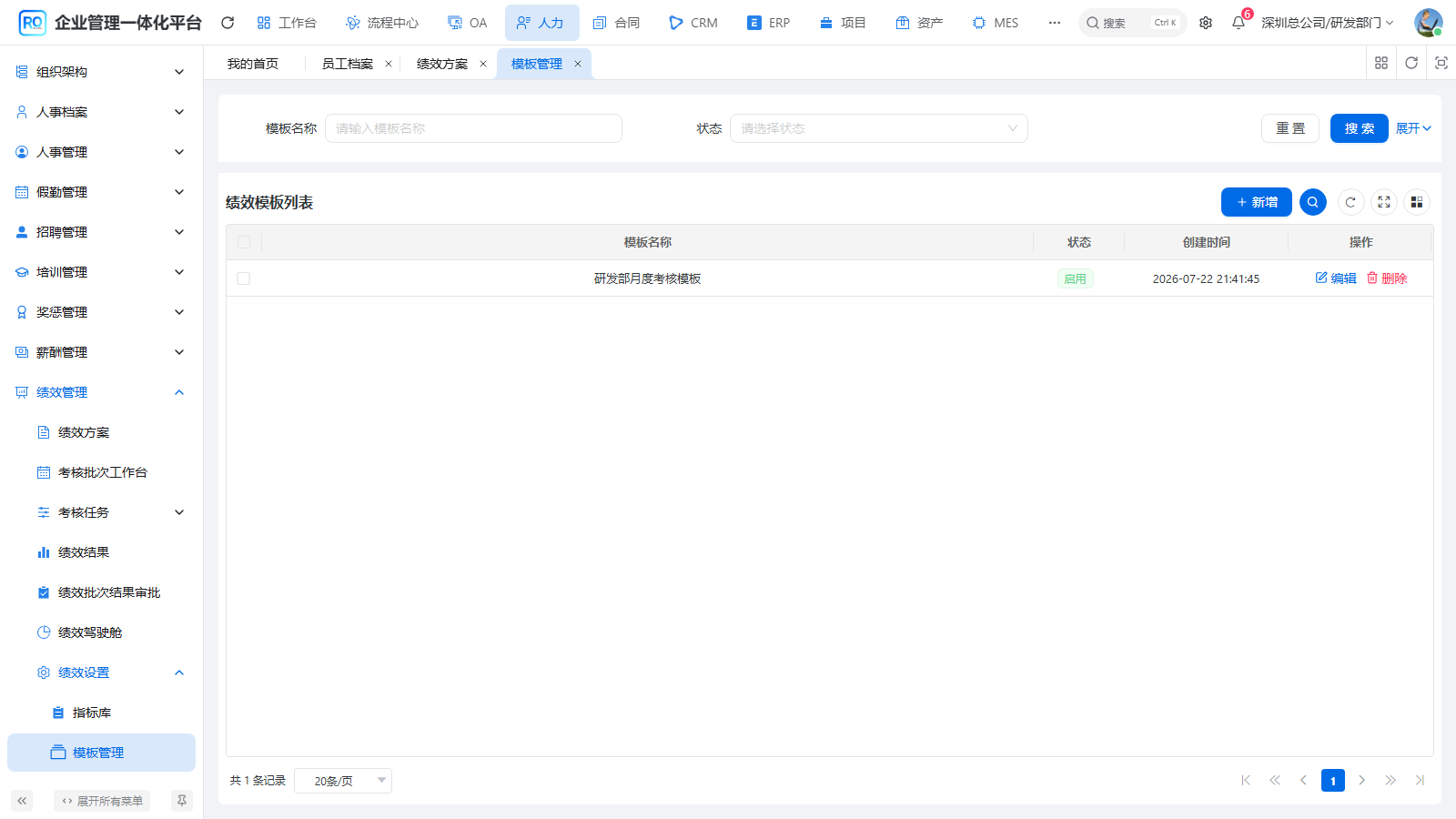Open the 20条/页 page size dropdown

[x=343, y=781]
